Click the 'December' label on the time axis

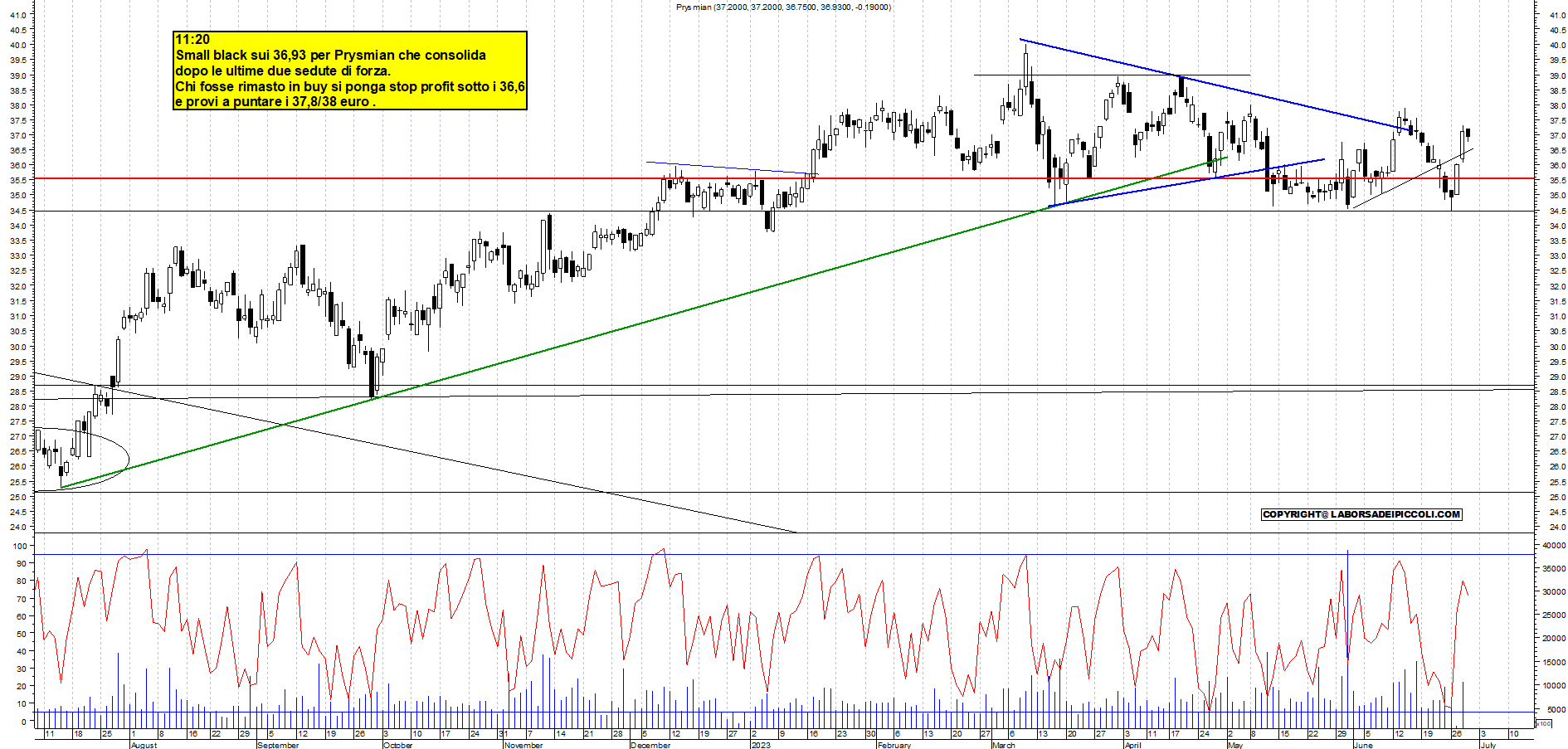(650, 745)
